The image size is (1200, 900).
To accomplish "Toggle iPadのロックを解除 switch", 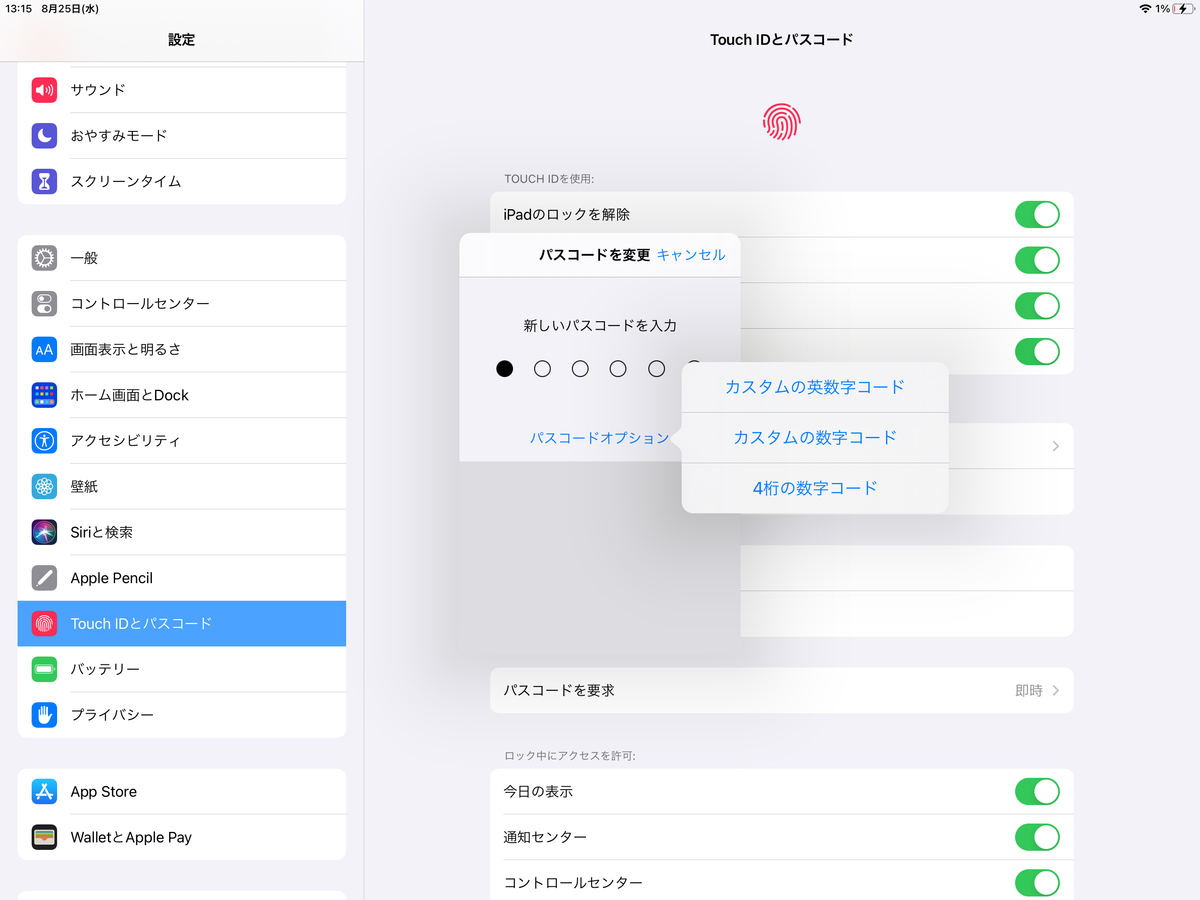I will coord(1037,215).
